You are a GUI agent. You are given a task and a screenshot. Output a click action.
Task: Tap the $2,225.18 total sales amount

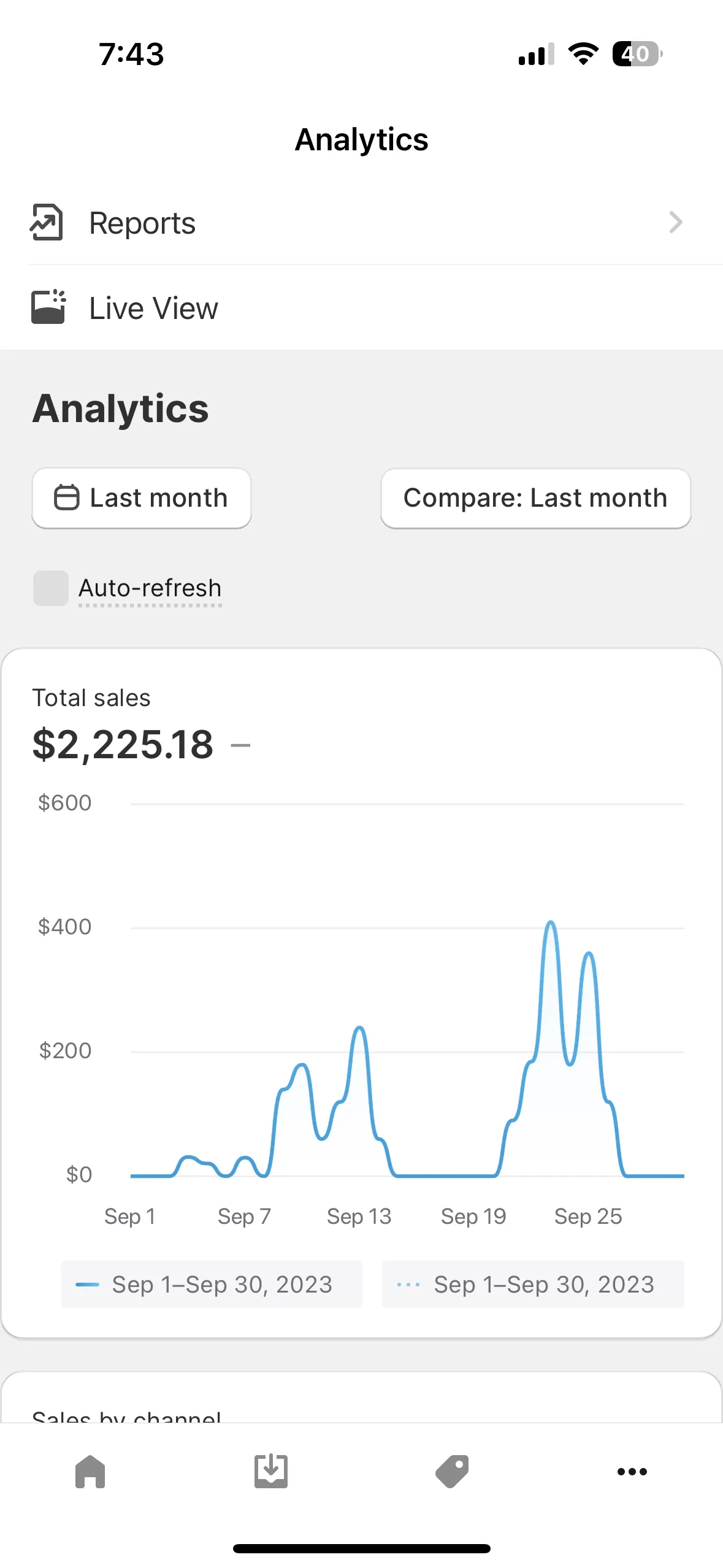123,745
